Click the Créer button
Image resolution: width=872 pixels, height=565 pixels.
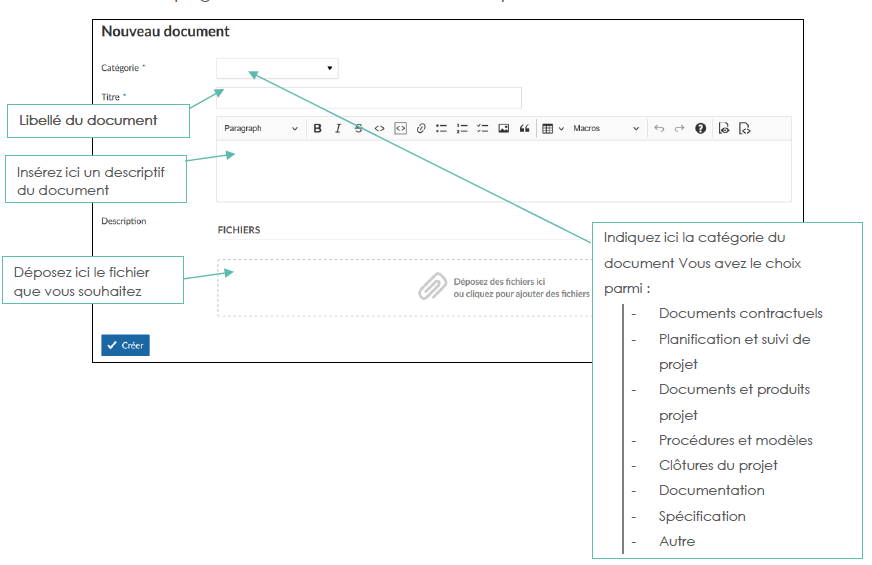coord(125,345)
